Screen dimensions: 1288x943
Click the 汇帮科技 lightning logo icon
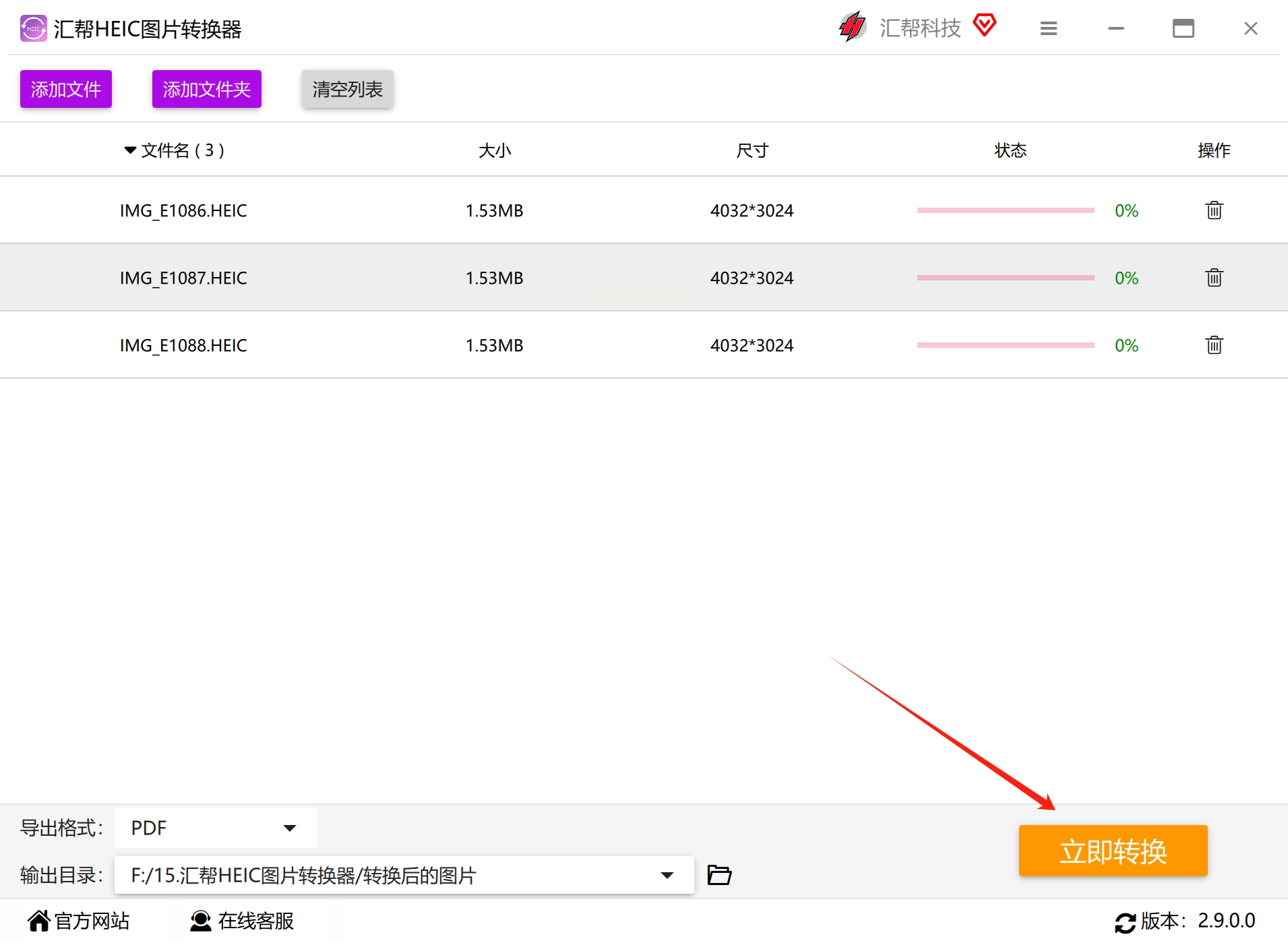pos(853,27)
